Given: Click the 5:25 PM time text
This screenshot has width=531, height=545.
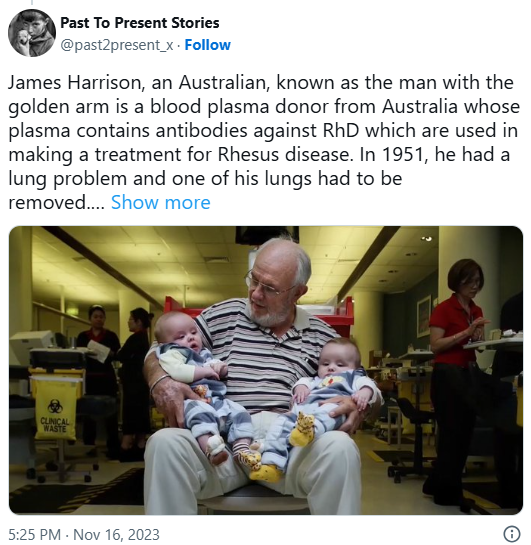Looking at the screenshot, I should (x=34, y=534).
